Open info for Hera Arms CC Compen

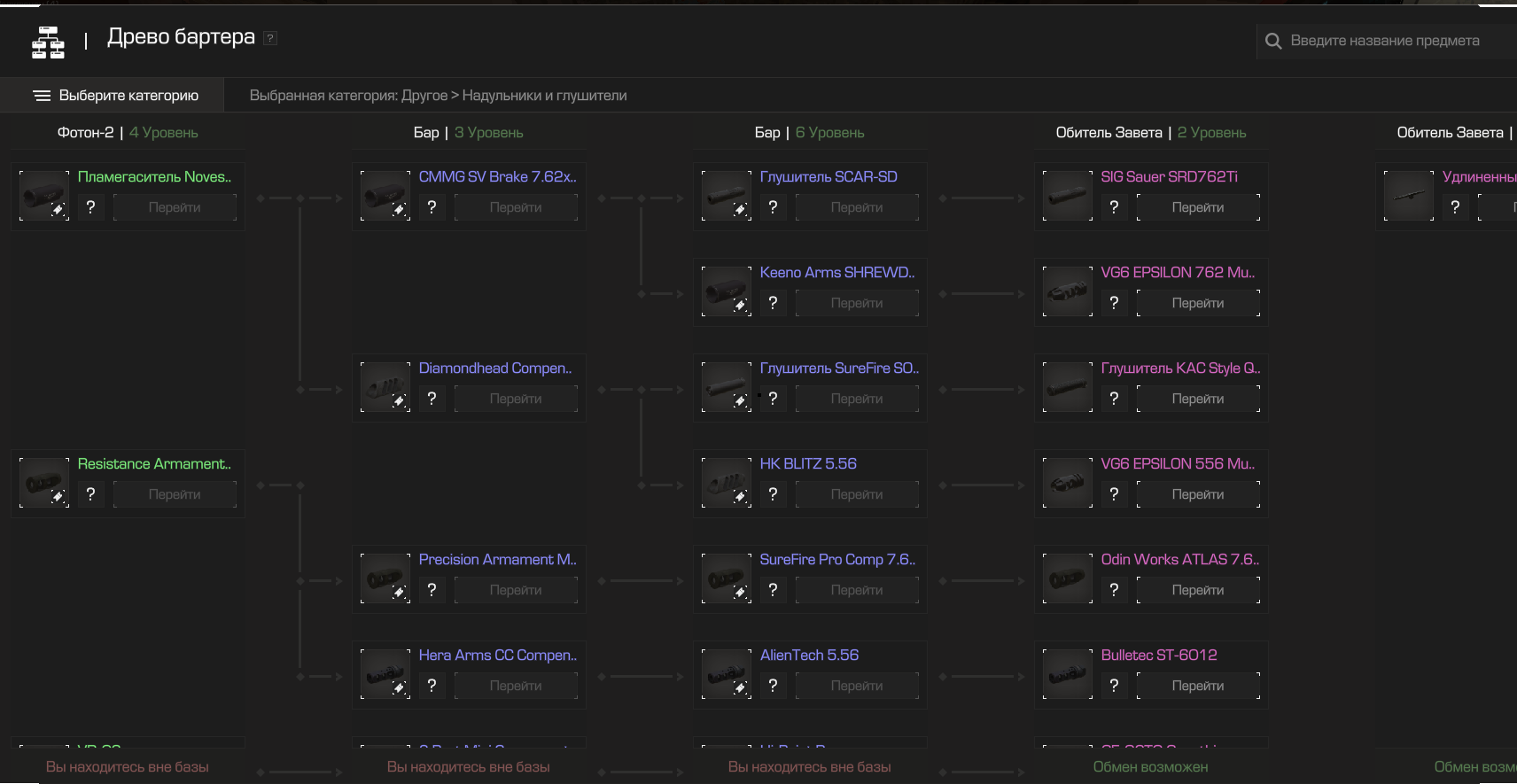click(x=432, y=686)
